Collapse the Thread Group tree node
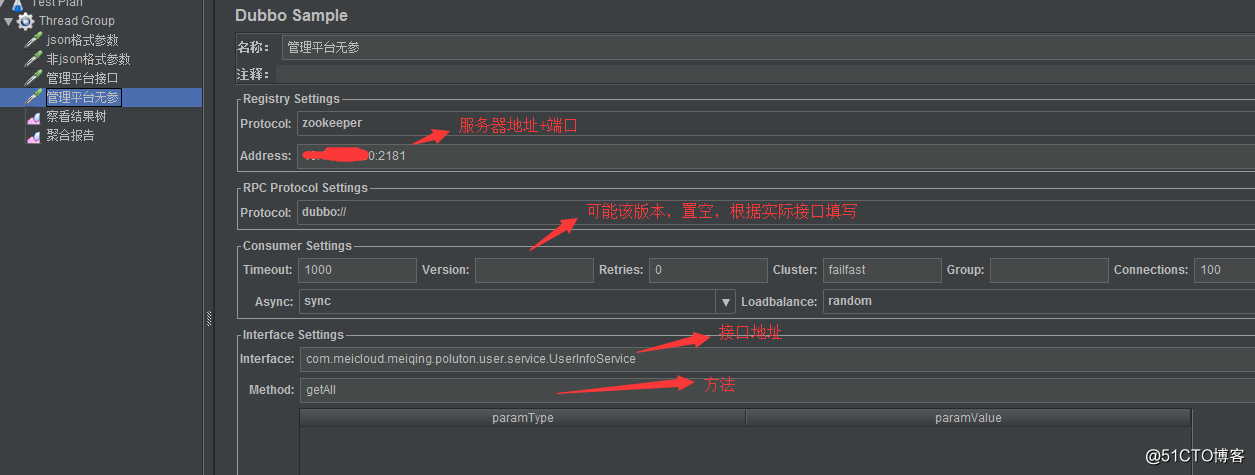Image resolution: width=1255 pixels, height=475 pixels. pos(8,21)
